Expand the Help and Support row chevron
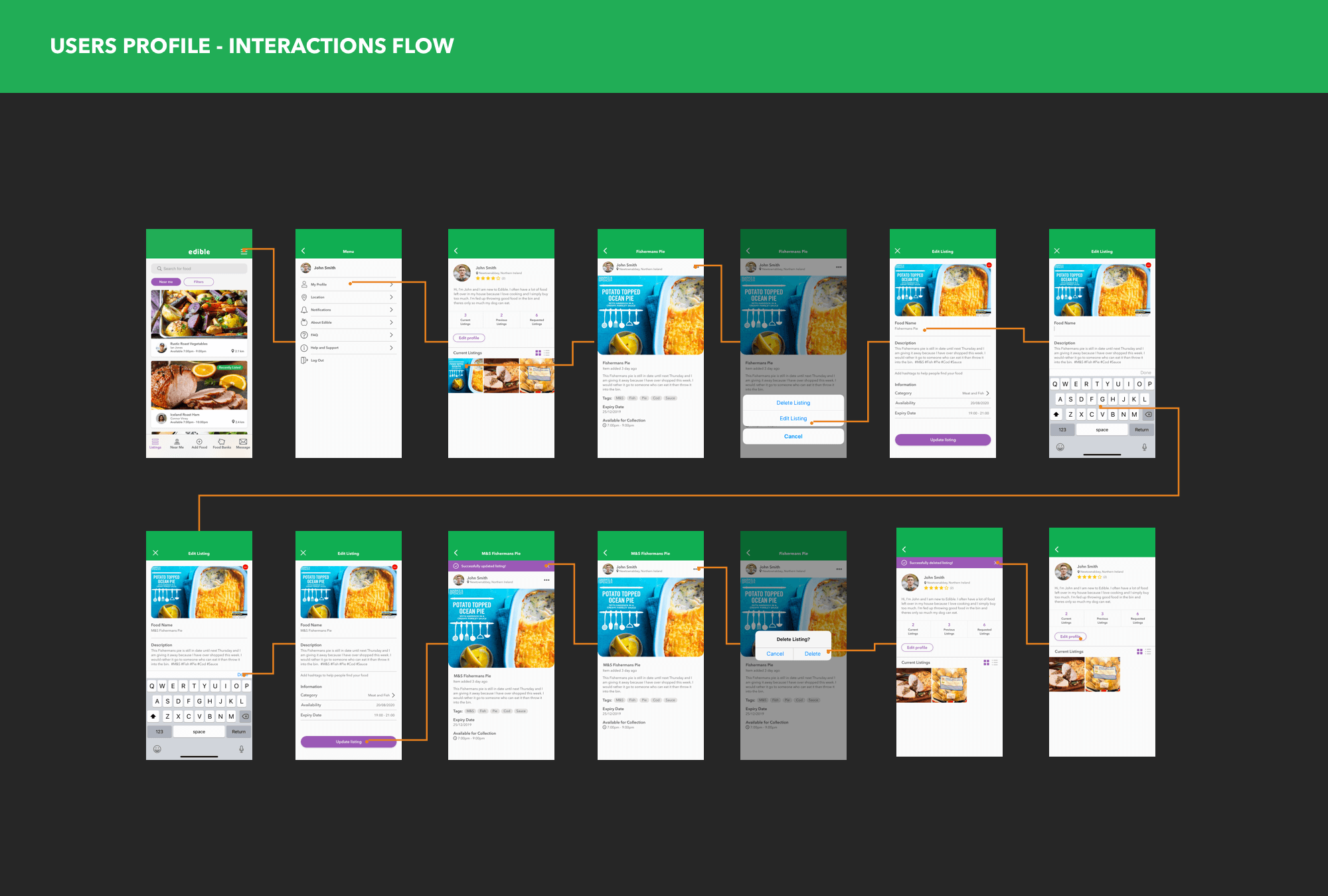 pos(391,348)
